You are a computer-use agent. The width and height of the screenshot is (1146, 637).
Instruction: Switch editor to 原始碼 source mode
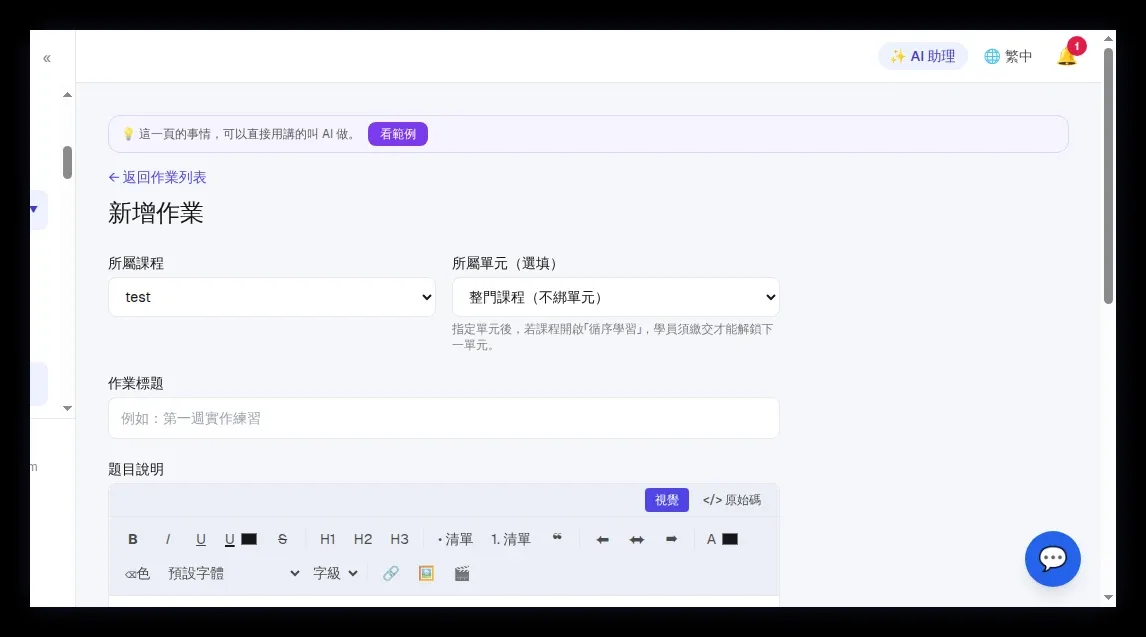tap(732, 500)
